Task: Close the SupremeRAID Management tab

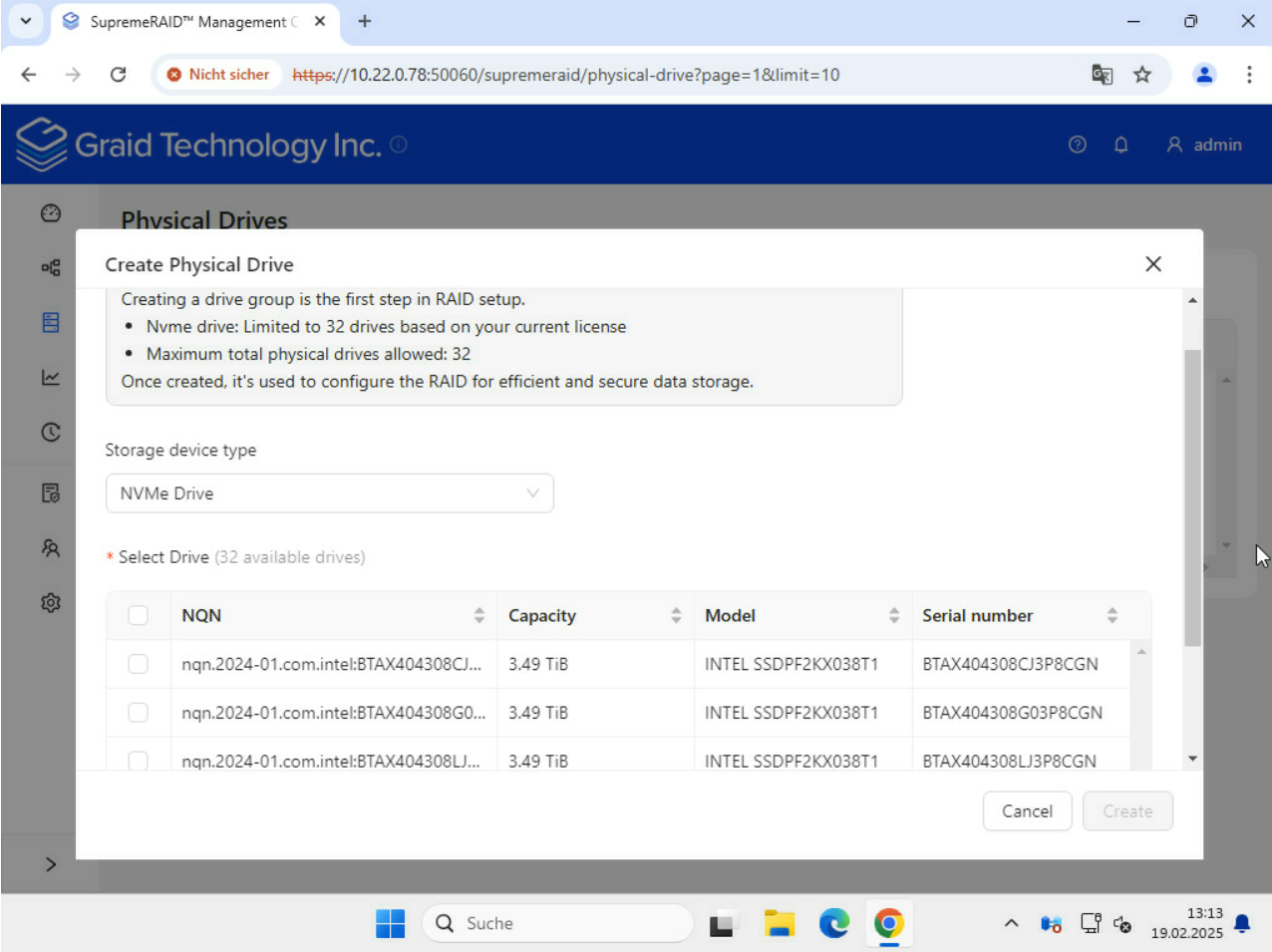Action: [320, 21]
